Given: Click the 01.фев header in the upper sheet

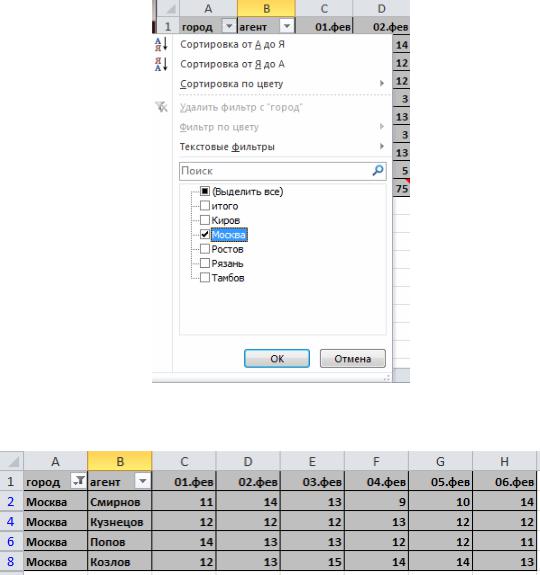Looking at the screenshot, I should pos(324,26).
